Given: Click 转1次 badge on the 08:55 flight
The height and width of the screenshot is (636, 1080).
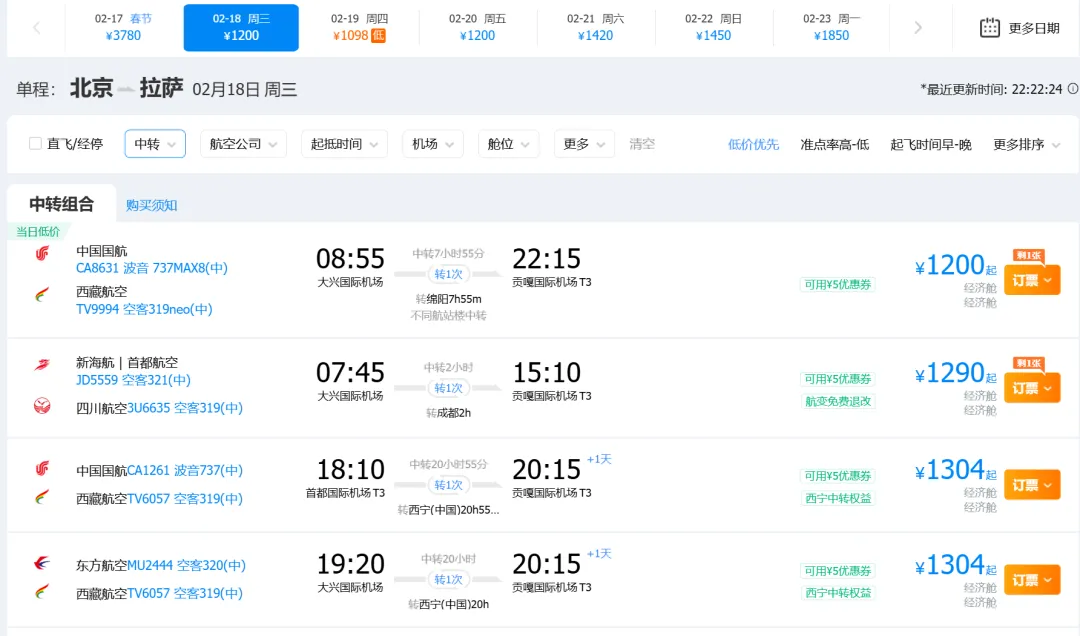Looking at the screenshot, I should tap(448, 274).
